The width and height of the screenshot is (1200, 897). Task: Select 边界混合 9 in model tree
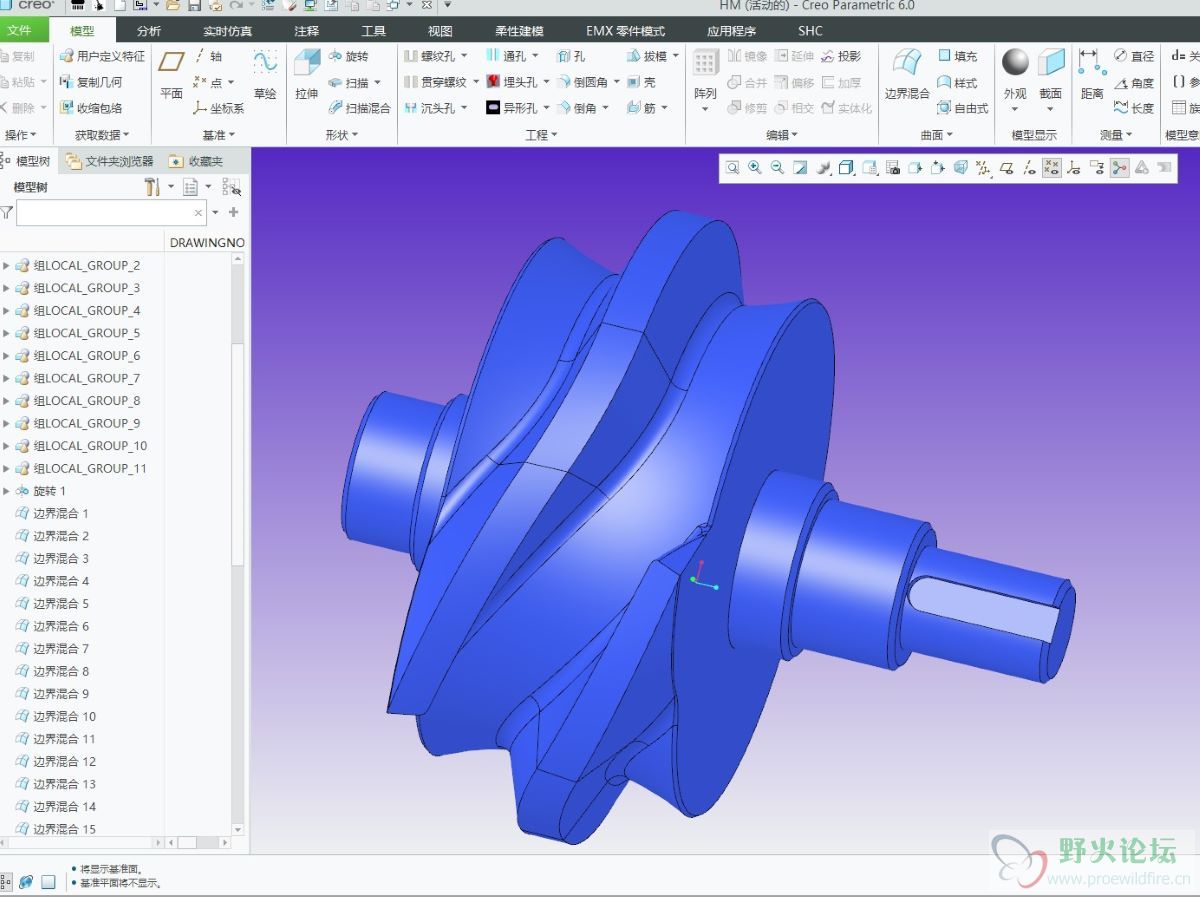61,694
